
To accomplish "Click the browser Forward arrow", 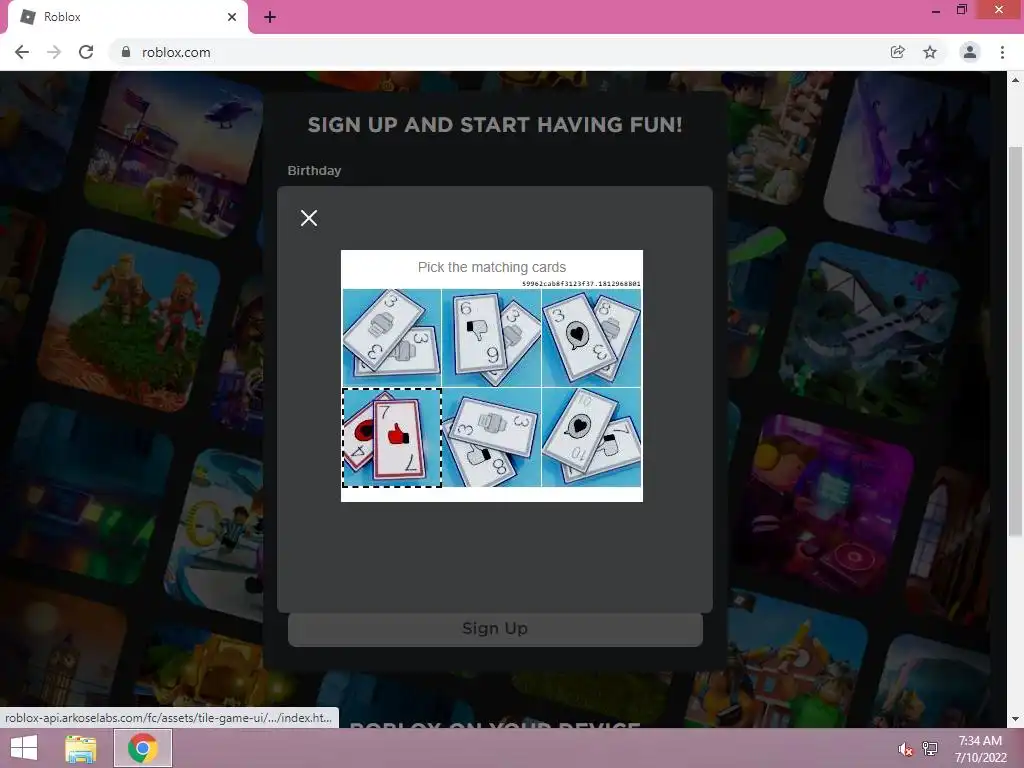I will click(54, 52).
